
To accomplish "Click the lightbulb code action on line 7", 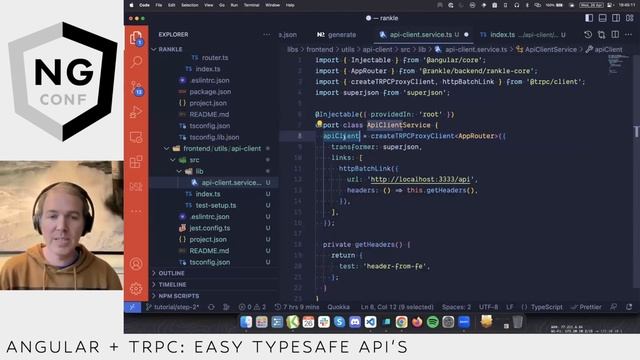I will point(319,124).
